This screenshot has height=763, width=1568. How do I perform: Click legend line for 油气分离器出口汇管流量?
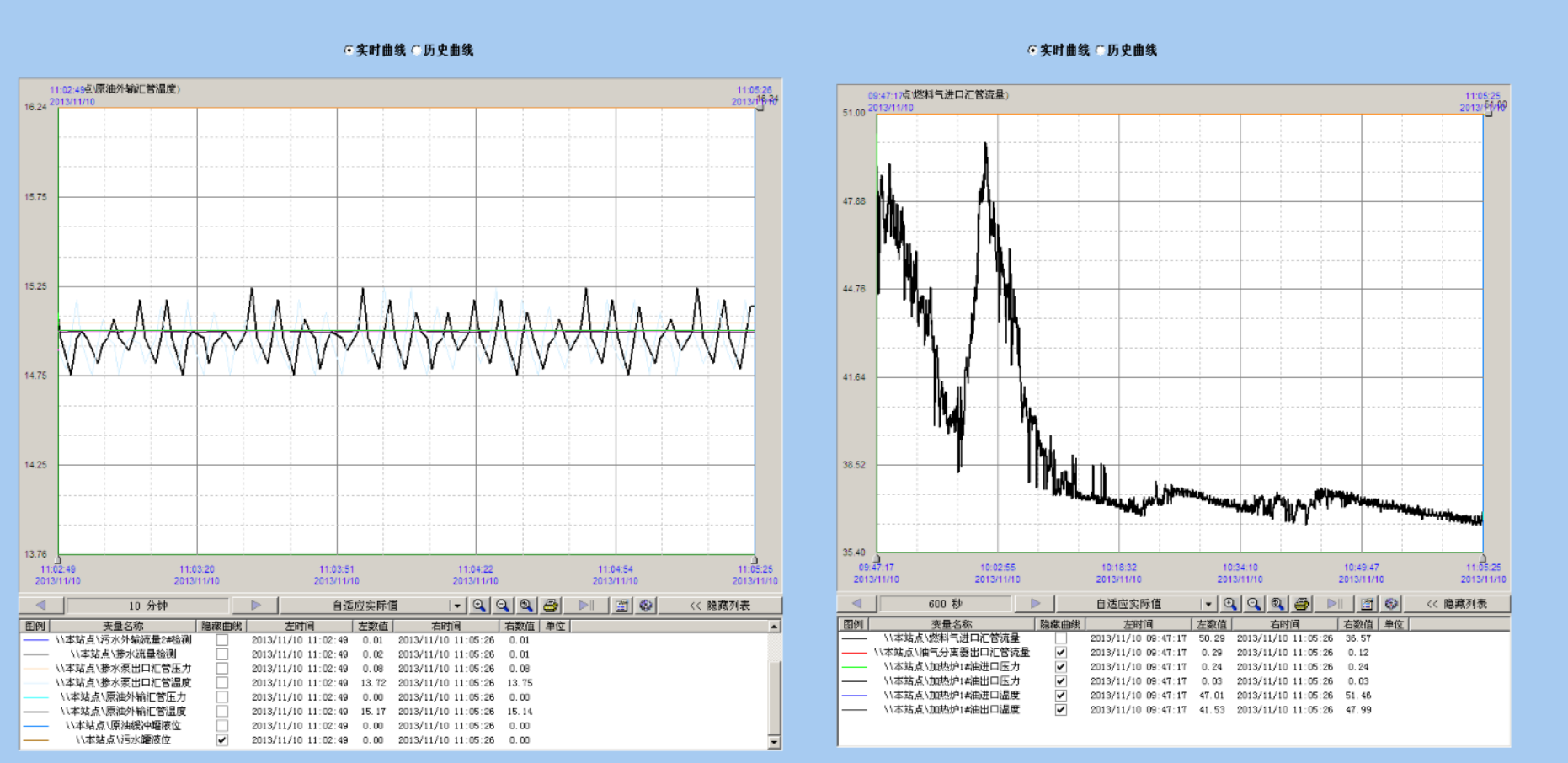pyautogui.click(x=854, y=653)
